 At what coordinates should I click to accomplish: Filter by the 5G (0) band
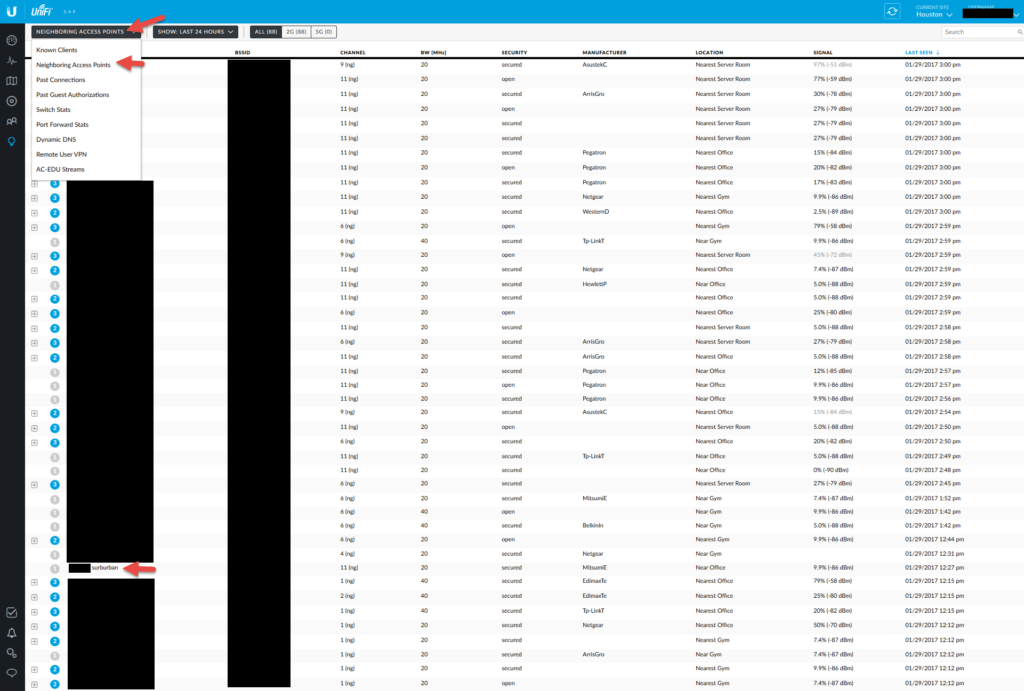pyautogui.click(x=325, y=32)
